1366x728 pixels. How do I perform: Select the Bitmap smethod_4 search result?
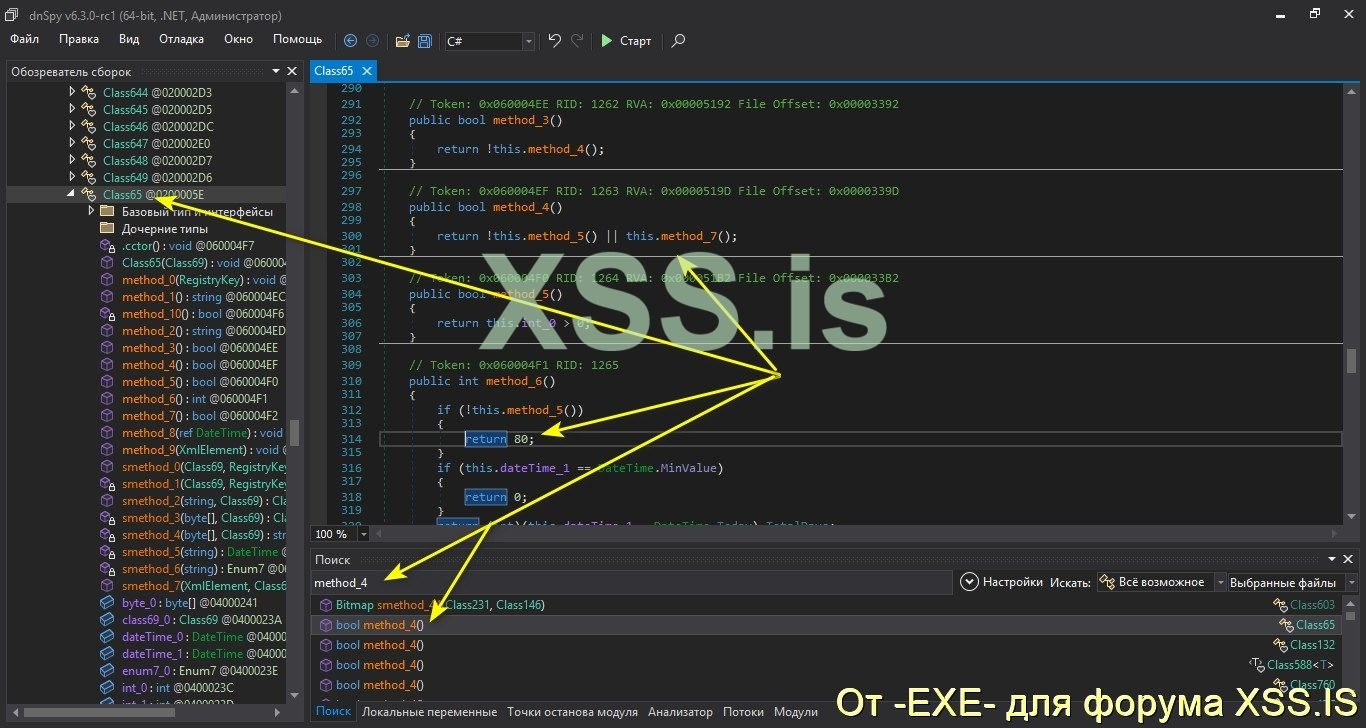tap(825, 605)
